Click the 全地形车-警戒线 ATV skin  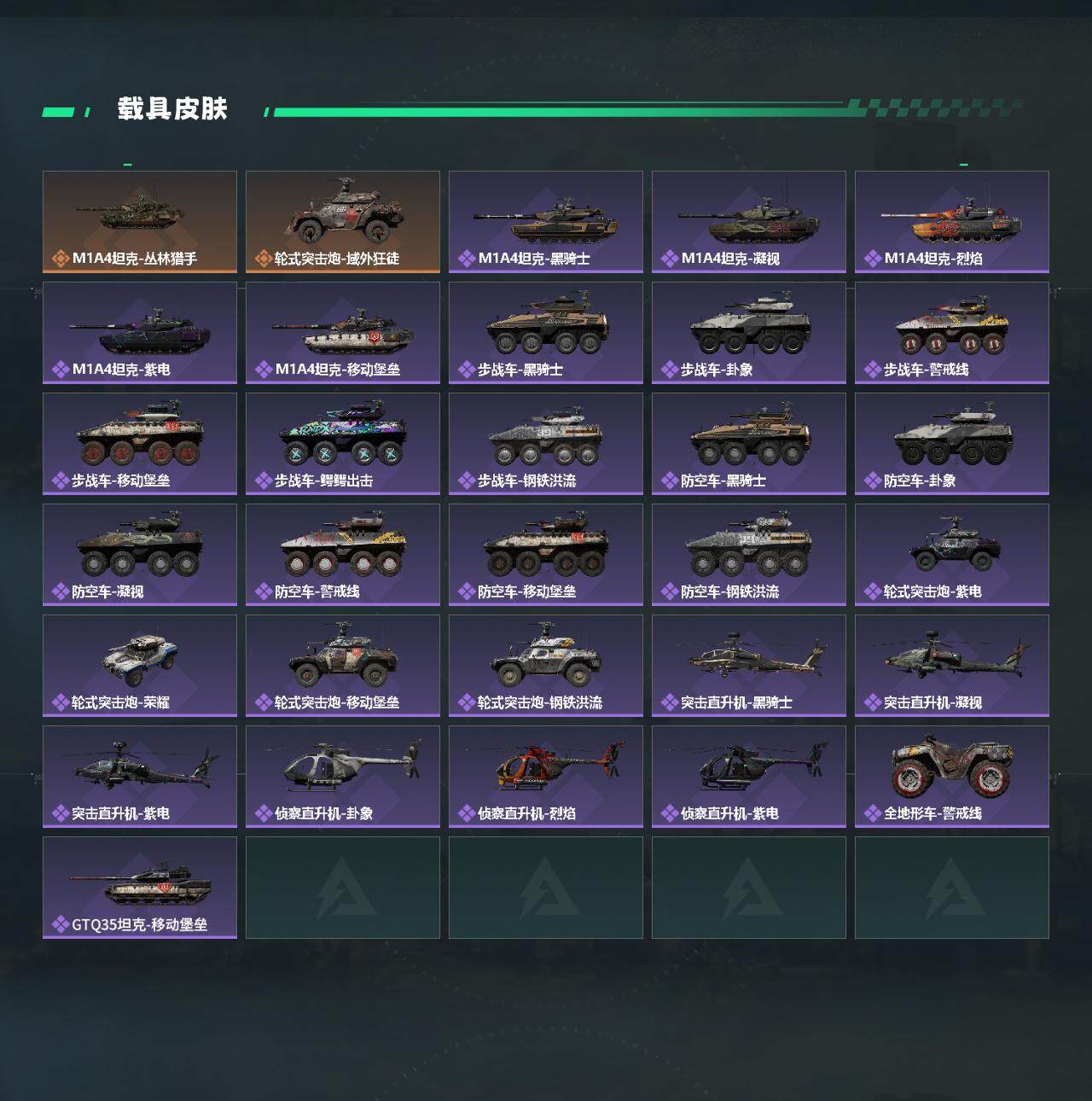[952, 777]
